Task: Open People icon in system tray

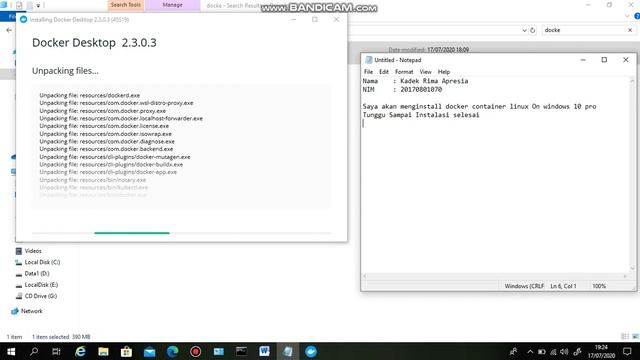Action: [513, 351]
